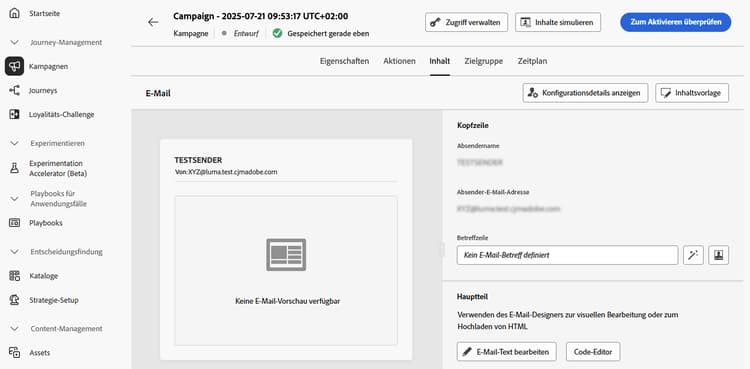Open the Playbooks icon

(14, 223)
